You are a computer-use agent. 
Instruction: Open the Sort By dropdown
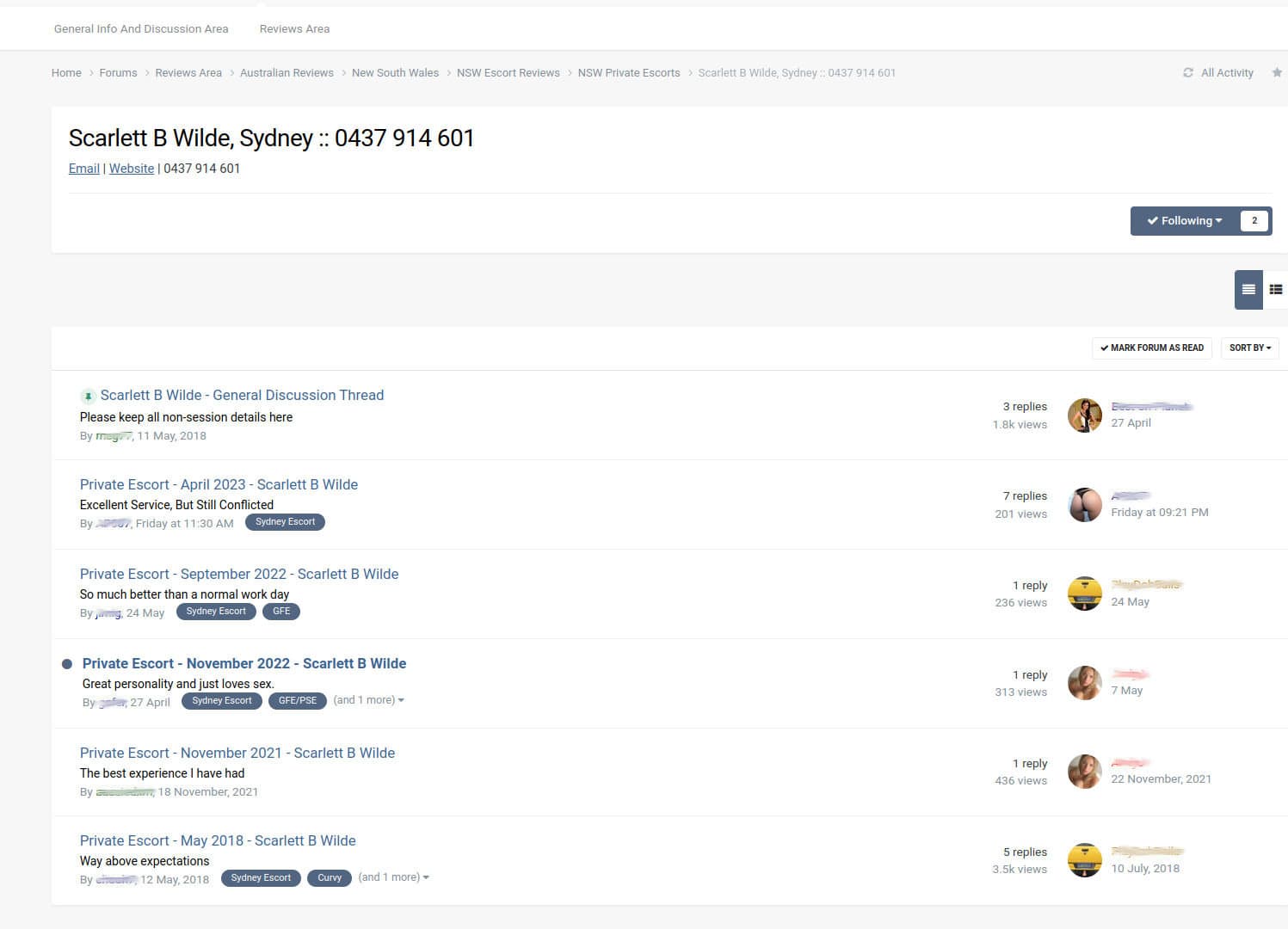1249,348
